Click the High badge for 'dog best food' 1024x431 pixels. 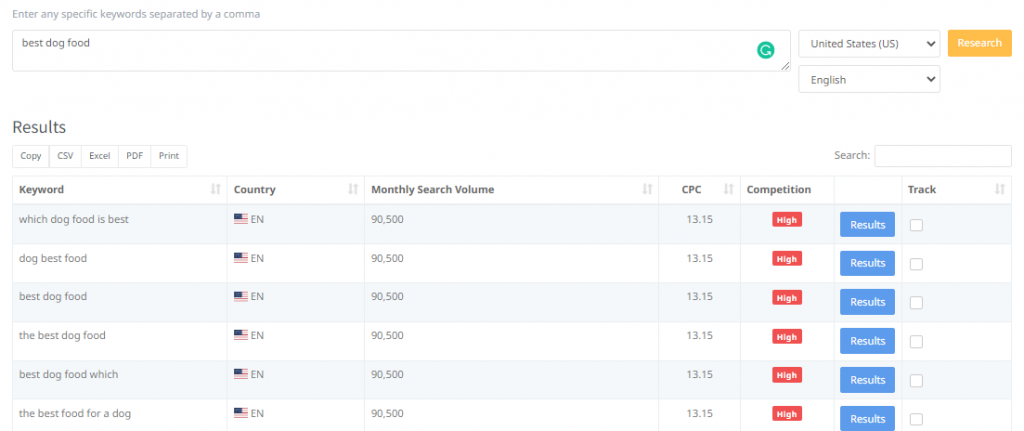tap(787, 258)
